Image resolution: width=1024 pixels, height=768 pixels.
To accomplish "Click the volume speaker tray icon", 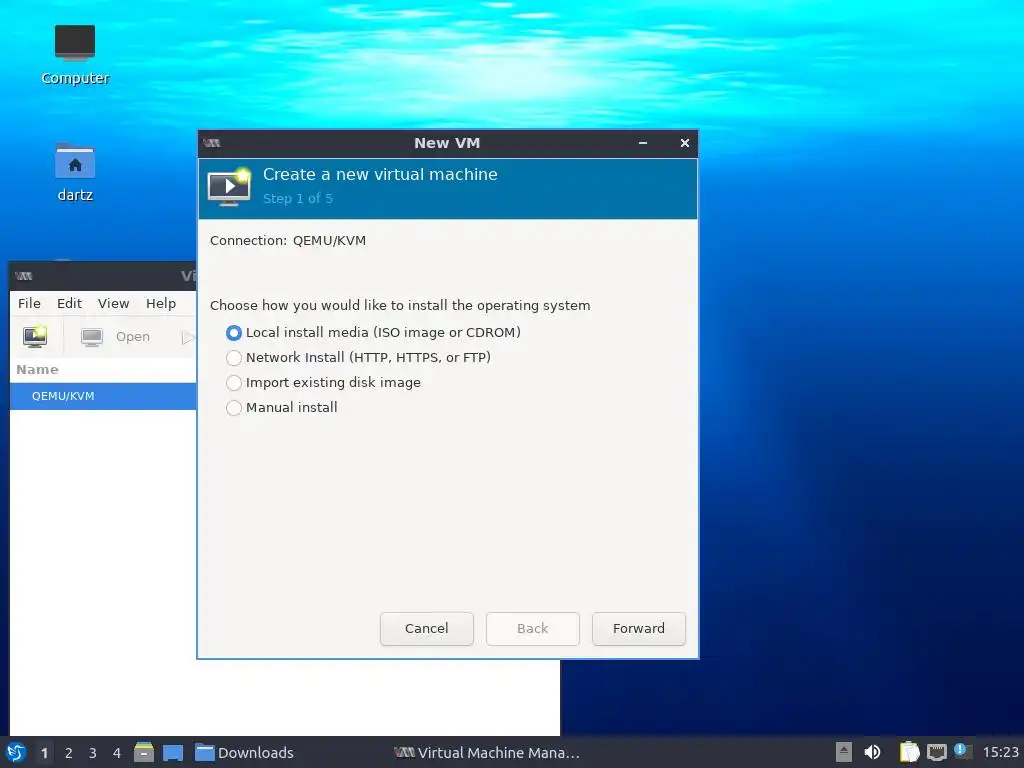I will tap(872, 752).
